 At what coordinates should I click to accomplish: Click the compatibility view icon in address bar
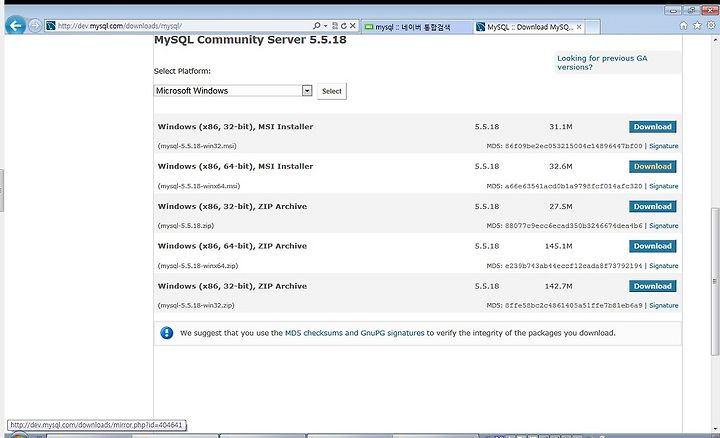click(335, 26)
